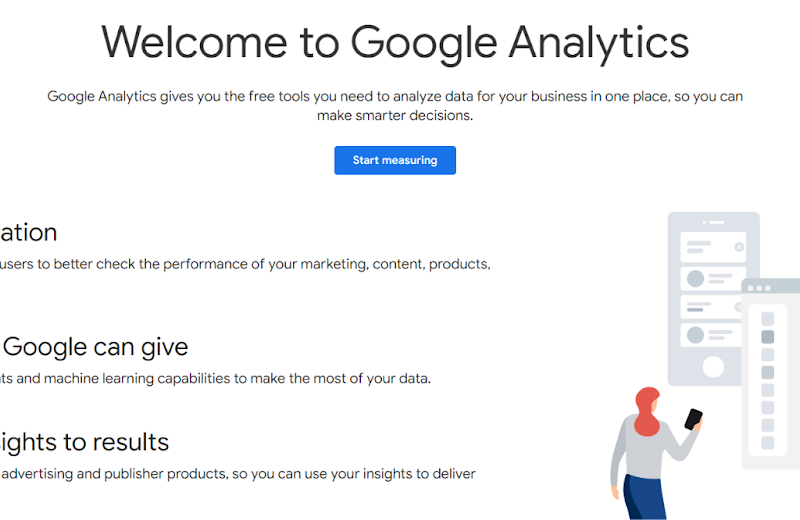This screenshot has height=520, width=800.
Task: Click the woman's red hair in the illustration
Action: pyautogui.click(x=647, y=411)
